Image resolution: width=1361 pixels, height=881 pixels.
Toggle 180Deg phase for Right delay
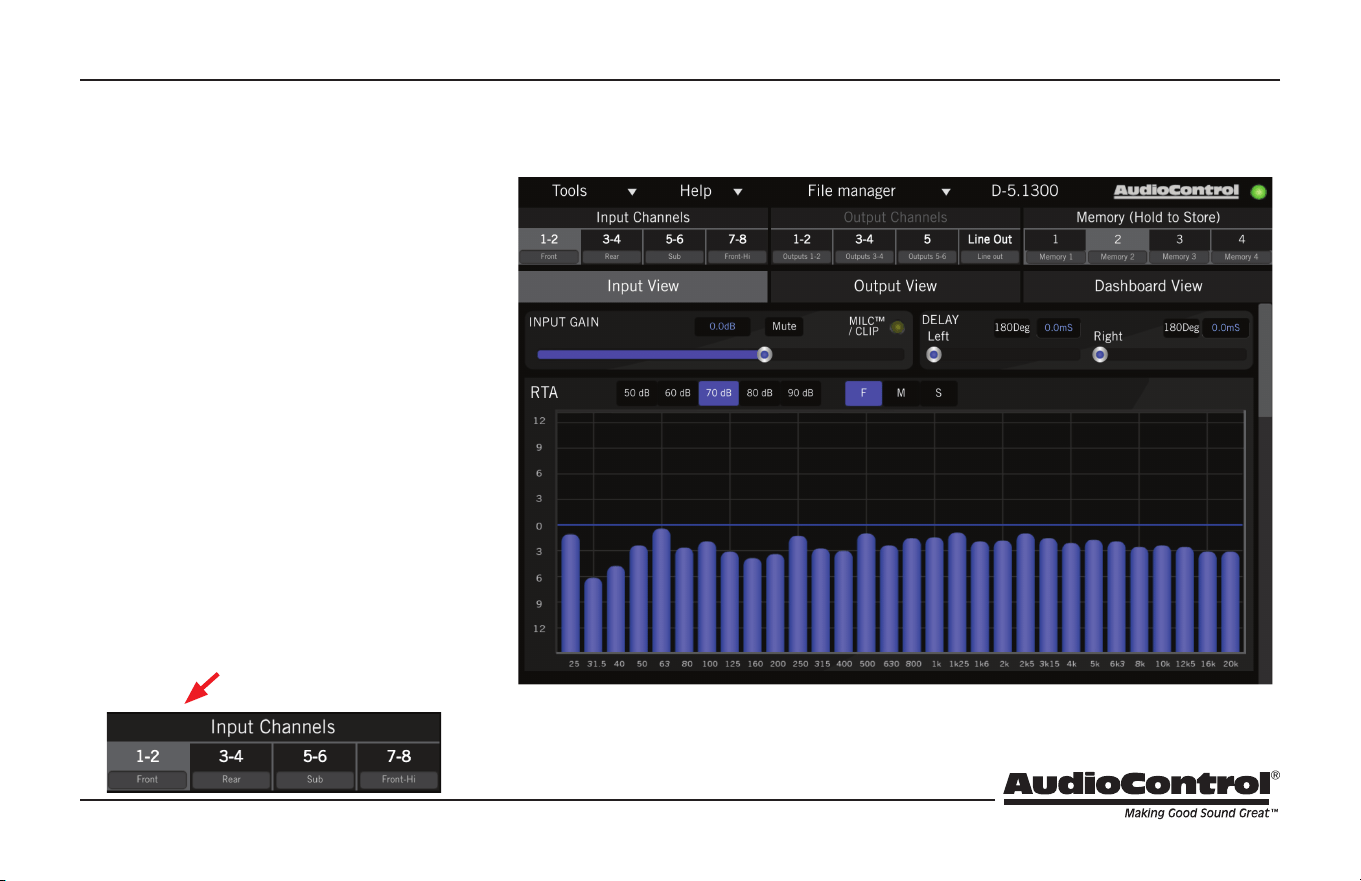point(1181,327)
